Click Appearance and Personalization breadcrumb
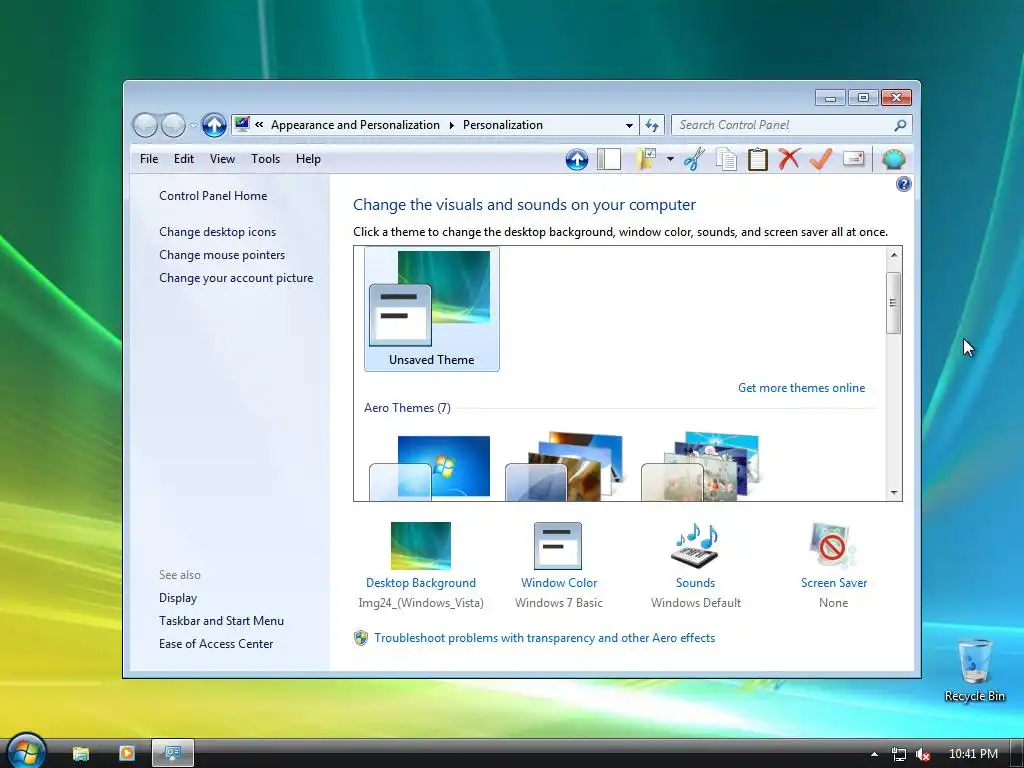Image resolution: width=1024 pixels, height=768 pixels. pos(355,125)
